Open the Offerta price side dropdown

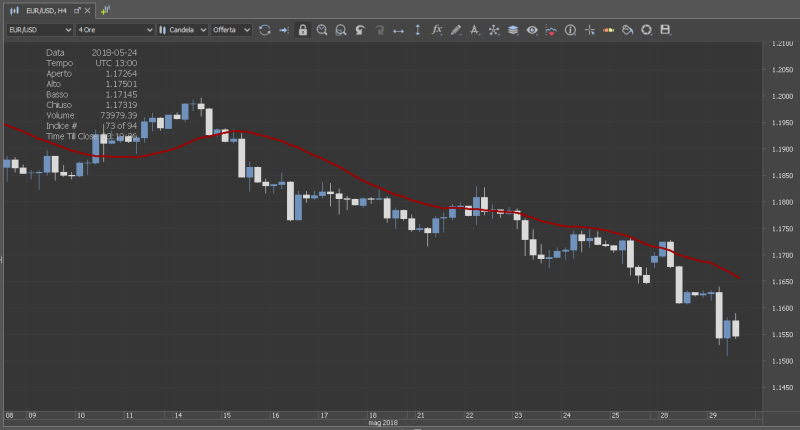click(x=232, y=30)
